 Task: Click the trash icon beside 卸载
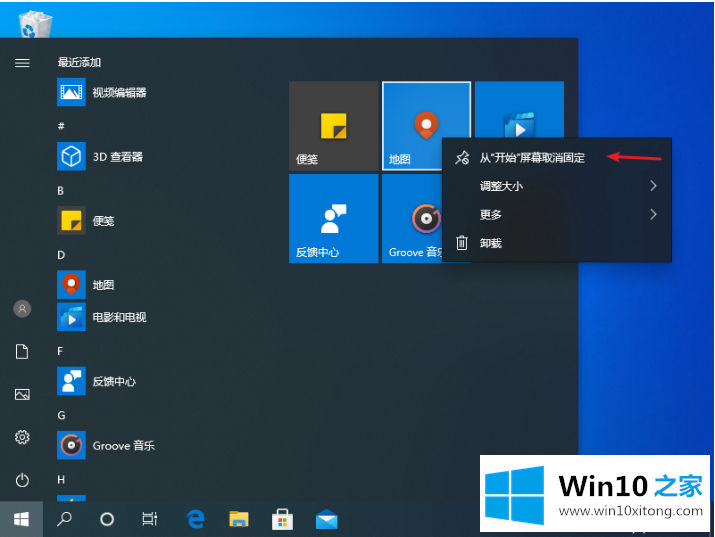tap(462, 243)
